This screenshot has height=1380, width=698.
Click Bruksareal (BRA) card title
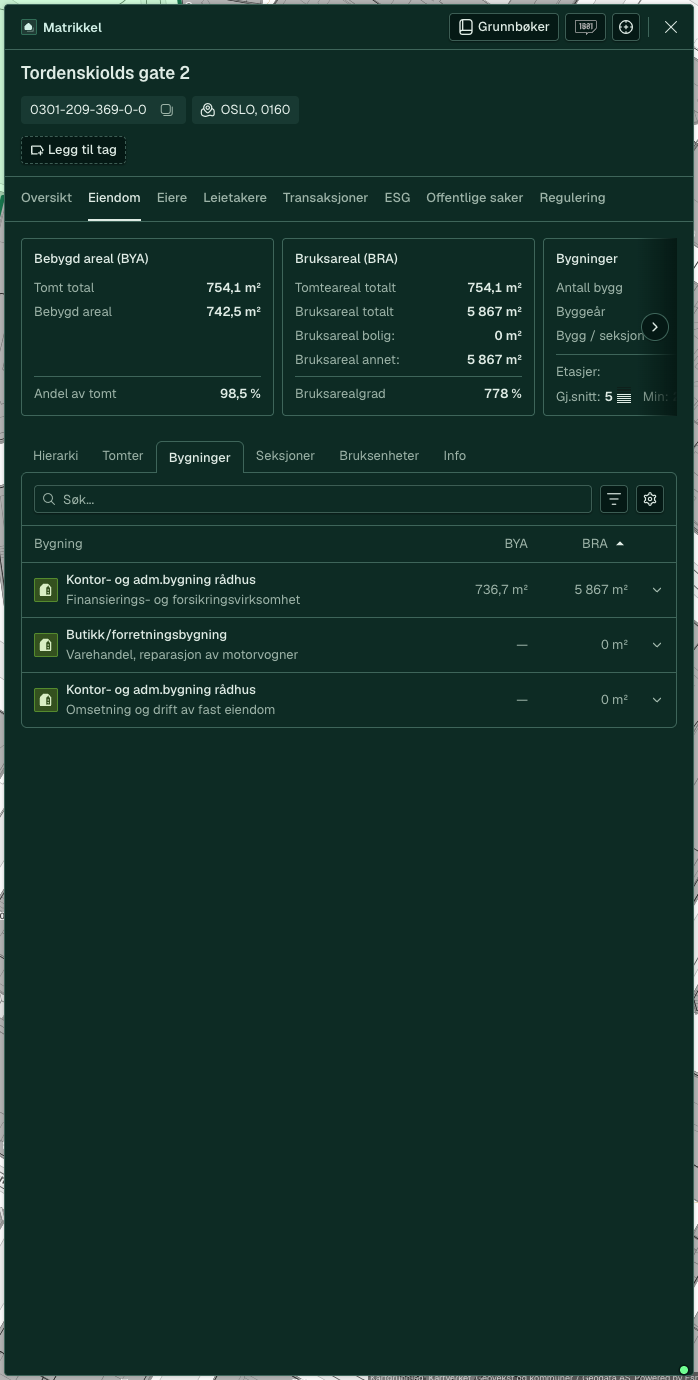[346, 259]
